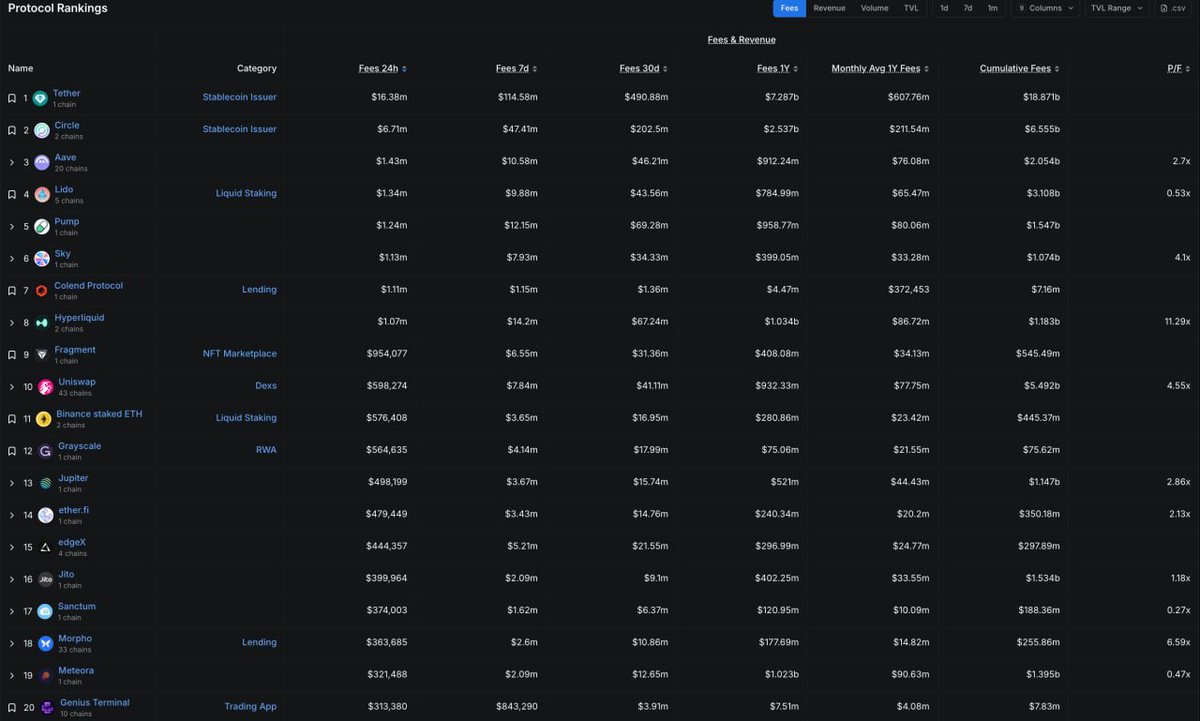The height and width of the screenshot is (721, 1200).
Task: Bookmark the Binance staked ETH row
Action: coord(12,419)
